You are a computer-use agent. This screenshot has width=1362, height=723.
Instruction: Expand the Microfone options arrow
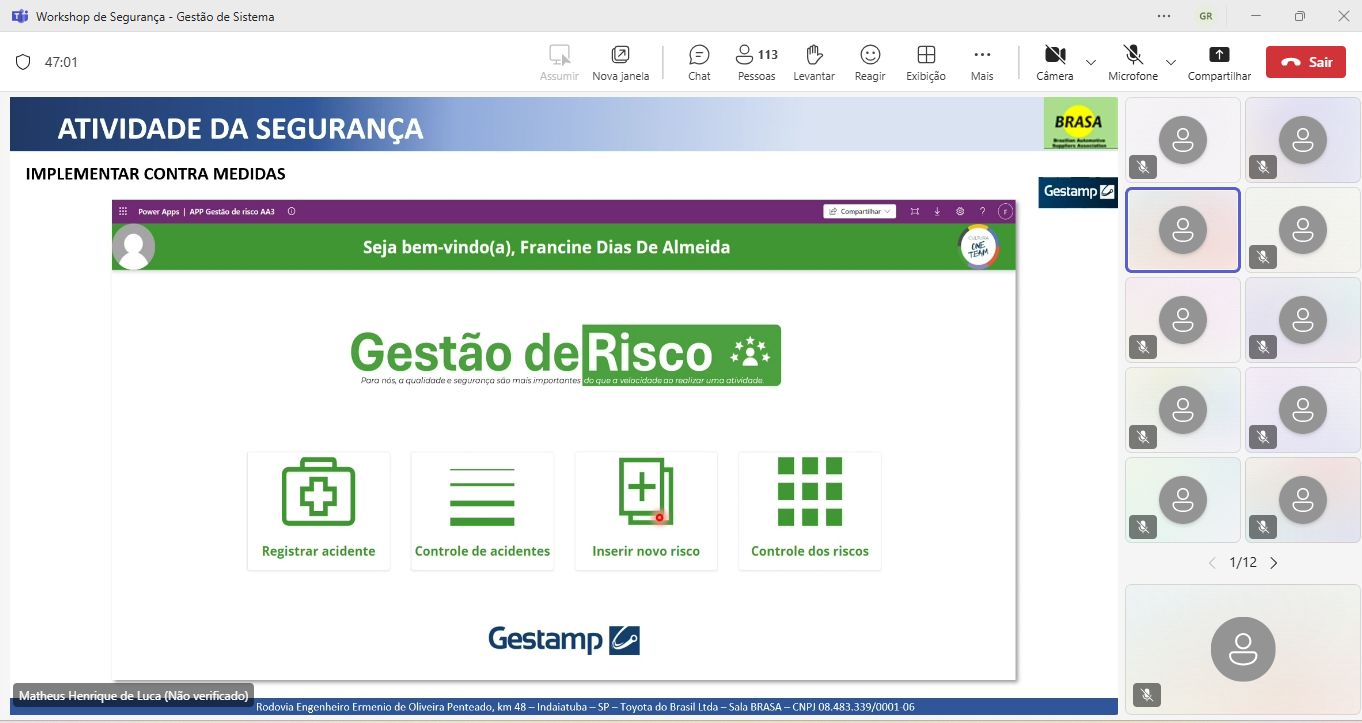[1171, 62]
